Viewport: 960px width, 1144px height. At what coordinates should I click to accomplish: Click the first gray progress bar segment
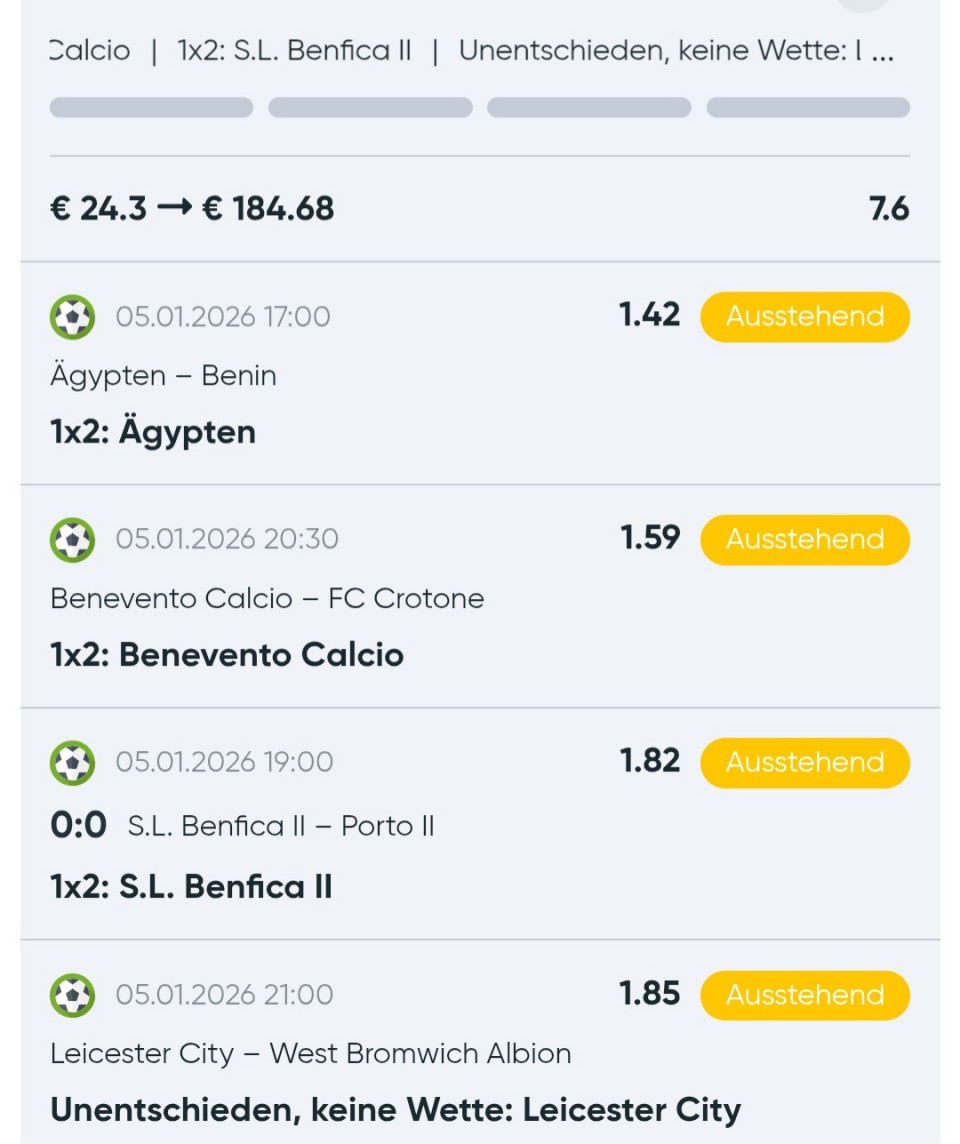pyautogui.click(x=151, y=108)
